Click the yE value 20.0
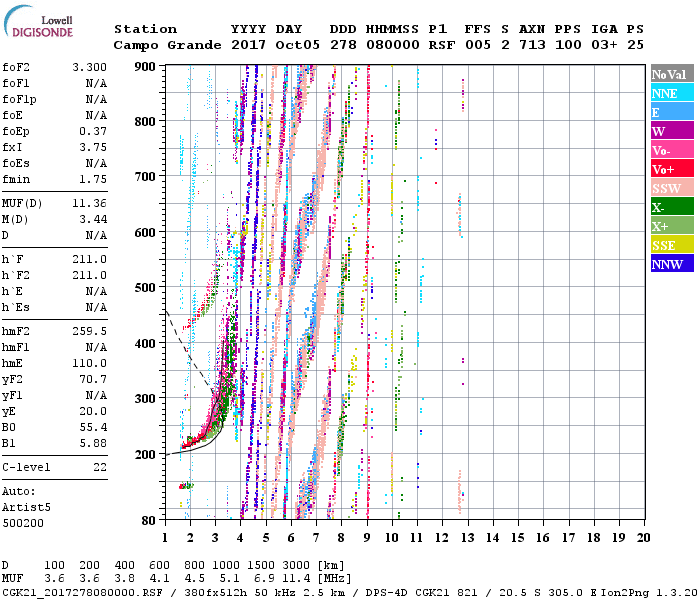The height and width of the screenshot is (600, 700). click(93, 412)
